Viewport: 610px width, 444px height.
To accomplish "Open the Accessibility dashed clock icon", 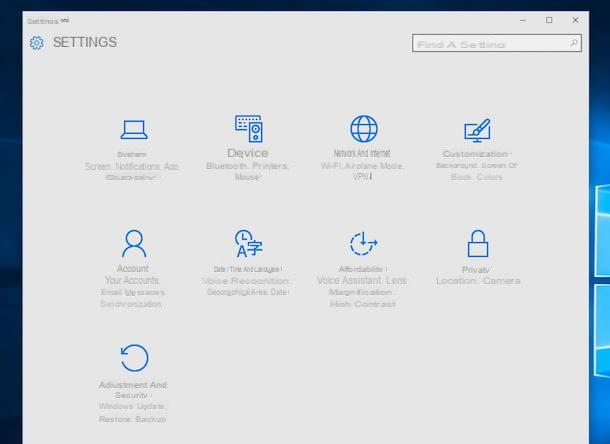I will click(x=363, y=244).
